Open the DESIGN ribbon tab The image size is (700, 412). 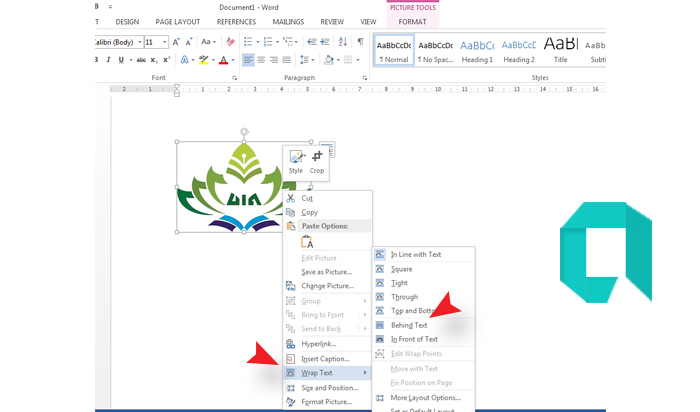(x=127, y=22)
